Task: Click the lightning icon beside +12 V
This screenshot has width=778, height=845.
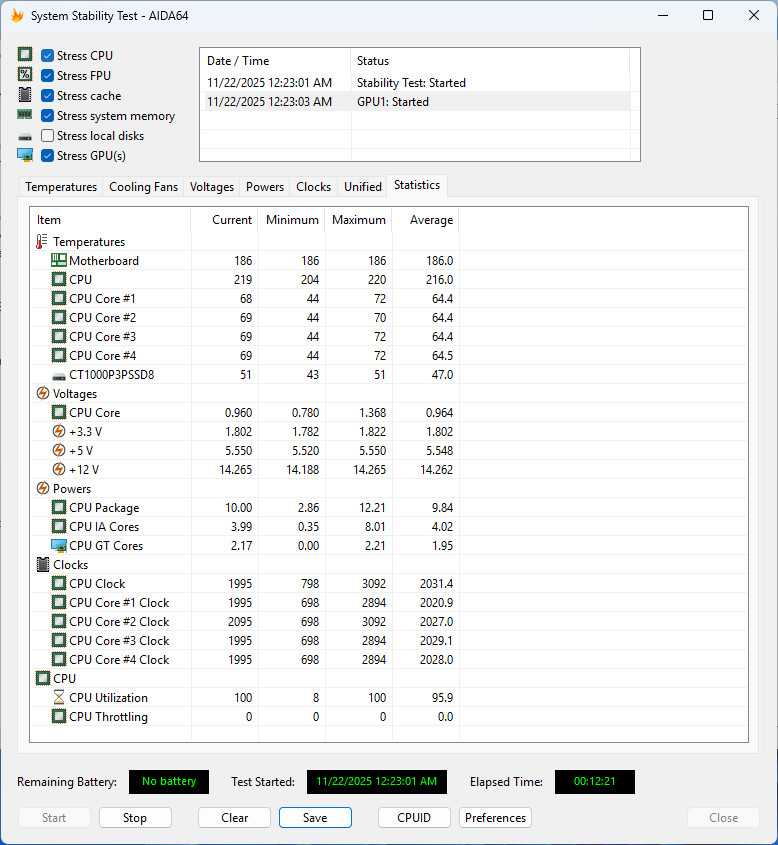Action: [x=59, y=470]
